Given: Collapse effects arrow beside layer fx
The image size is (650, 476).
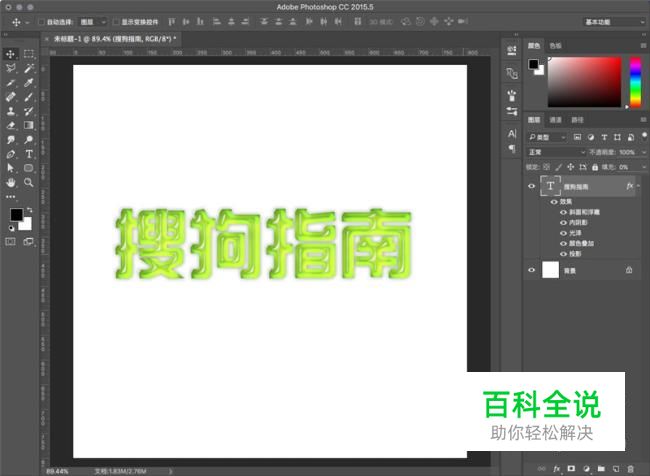Looking at the screenshot, I should pos(638,186).
